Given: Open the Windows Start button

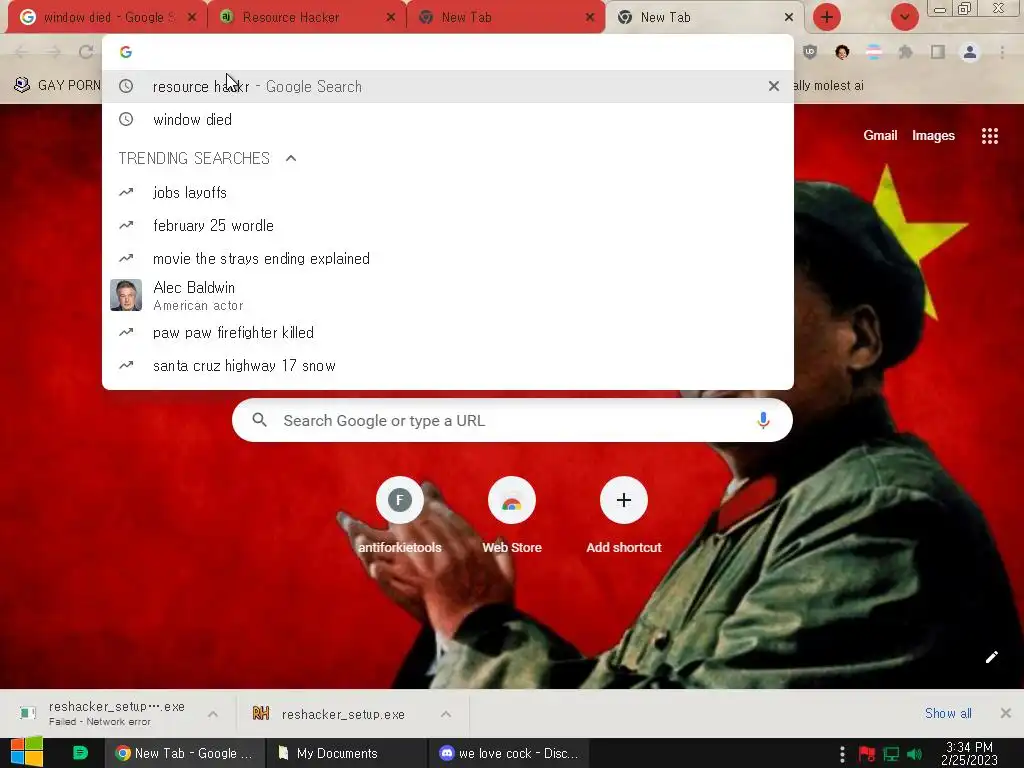Looking at the screenshot, I should [26, 753].
